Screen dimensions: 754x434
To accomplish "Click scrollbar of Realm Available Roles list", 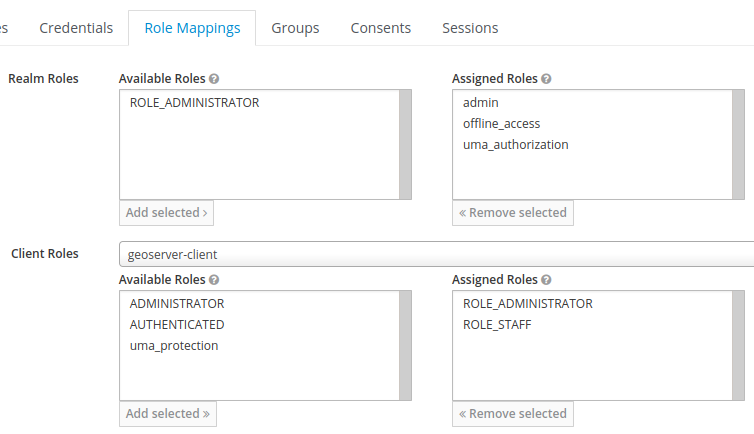I will click(x=405, y=145).
